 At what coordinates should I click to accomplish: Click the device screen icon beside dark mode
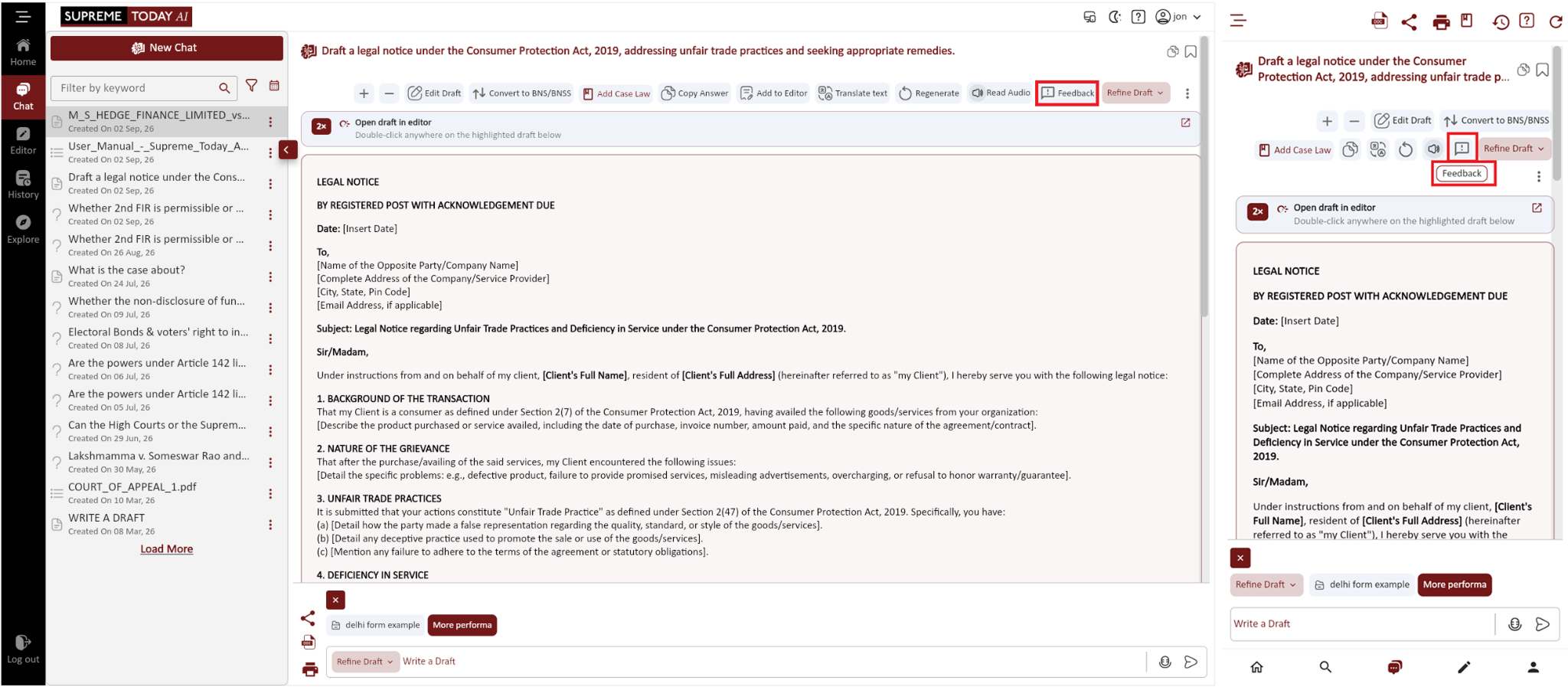pos(1089,17)
